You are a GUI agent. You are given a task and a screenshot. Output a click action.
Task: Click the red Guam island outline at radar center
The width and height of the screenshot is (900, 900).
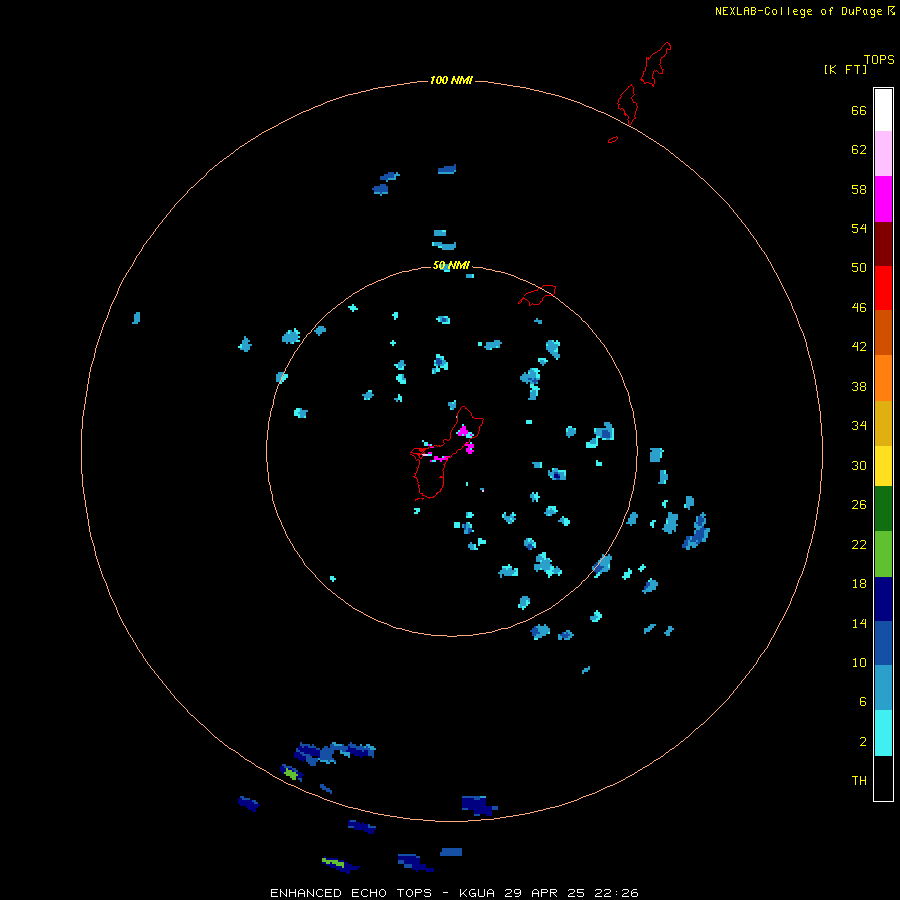[447, 453]
